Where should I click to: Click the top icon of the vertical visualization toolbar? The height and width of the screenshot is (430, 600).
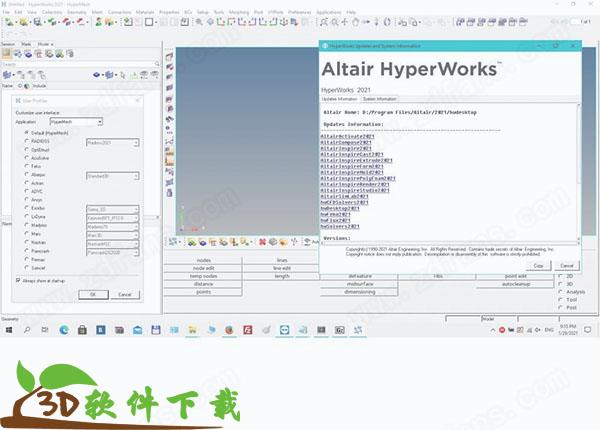click(170, 57)
